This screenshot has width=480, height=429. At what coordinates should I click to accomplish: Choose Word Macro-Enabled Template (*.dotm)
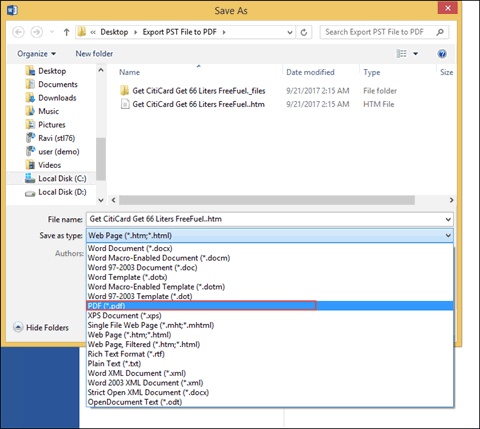click(x=270, y=287)
